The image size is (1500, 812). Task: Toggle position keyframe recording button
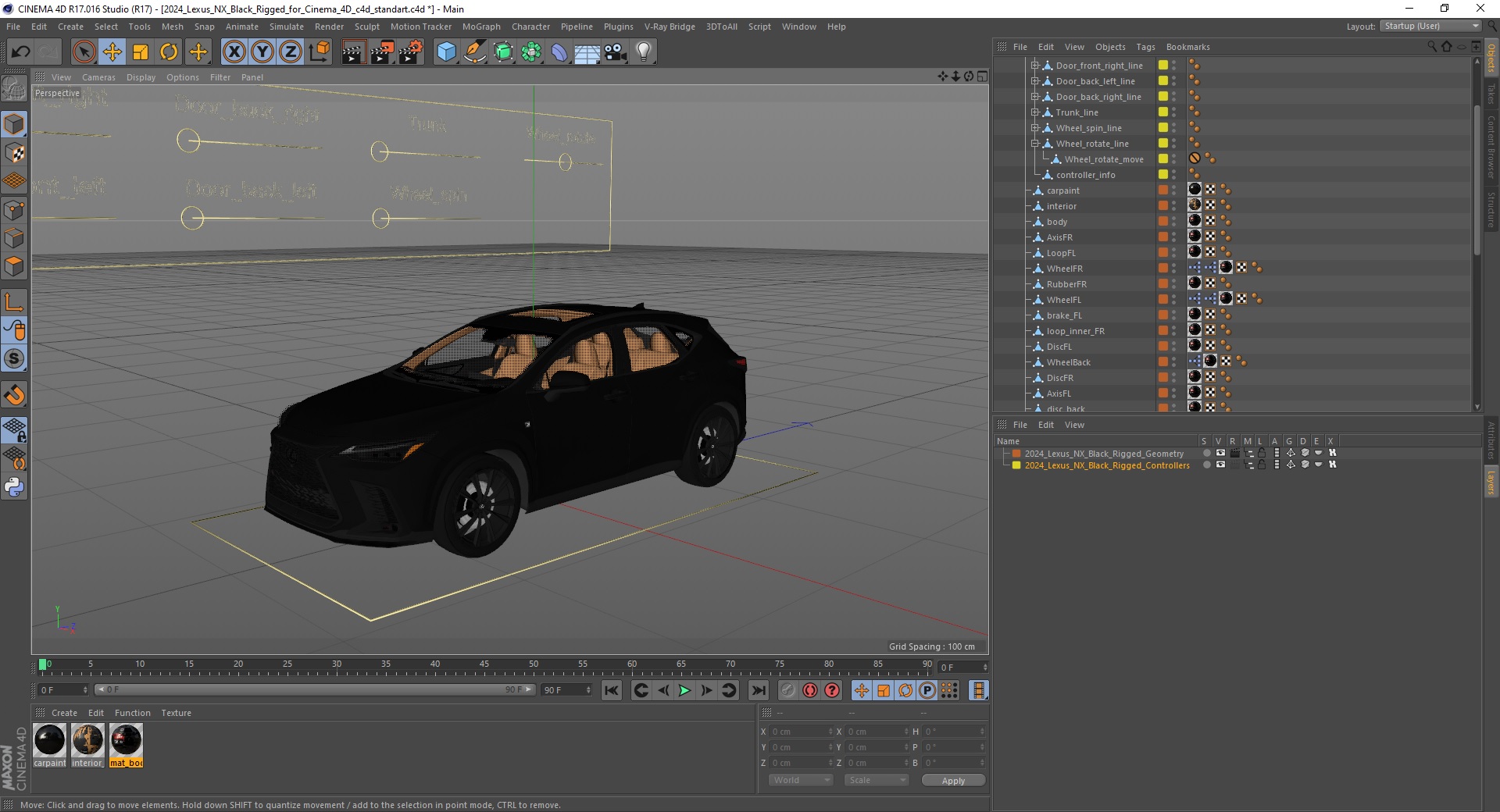point(861,690)
